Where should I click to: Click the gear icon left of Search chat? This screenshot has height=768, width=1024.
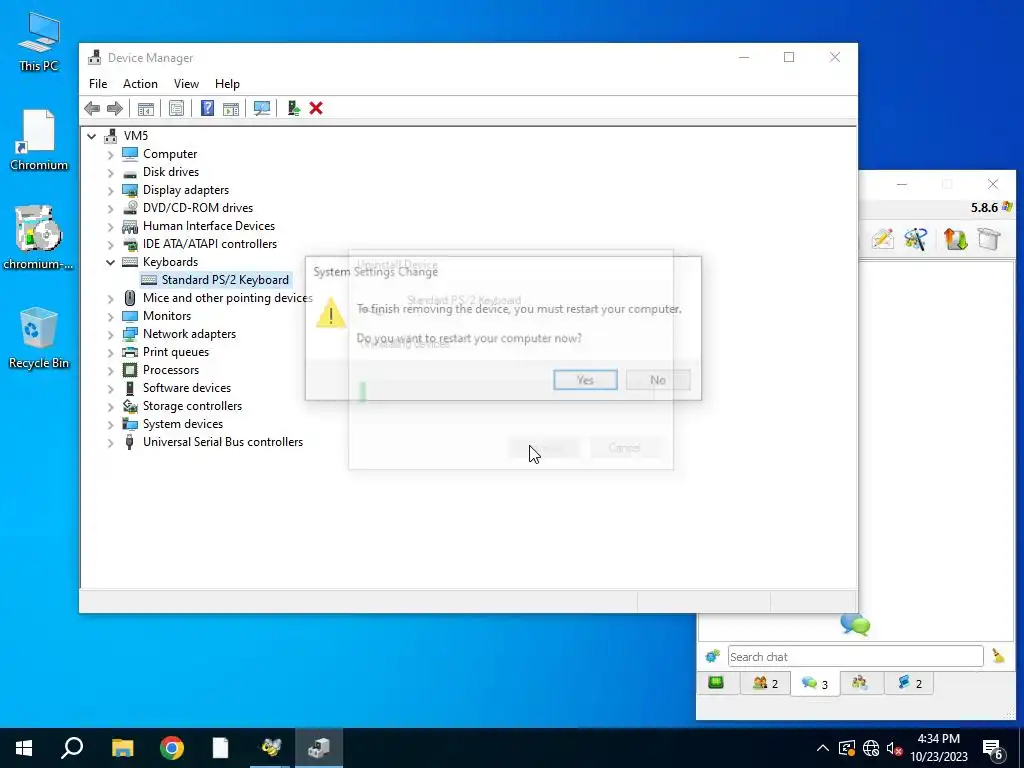(x=712, y=656)
